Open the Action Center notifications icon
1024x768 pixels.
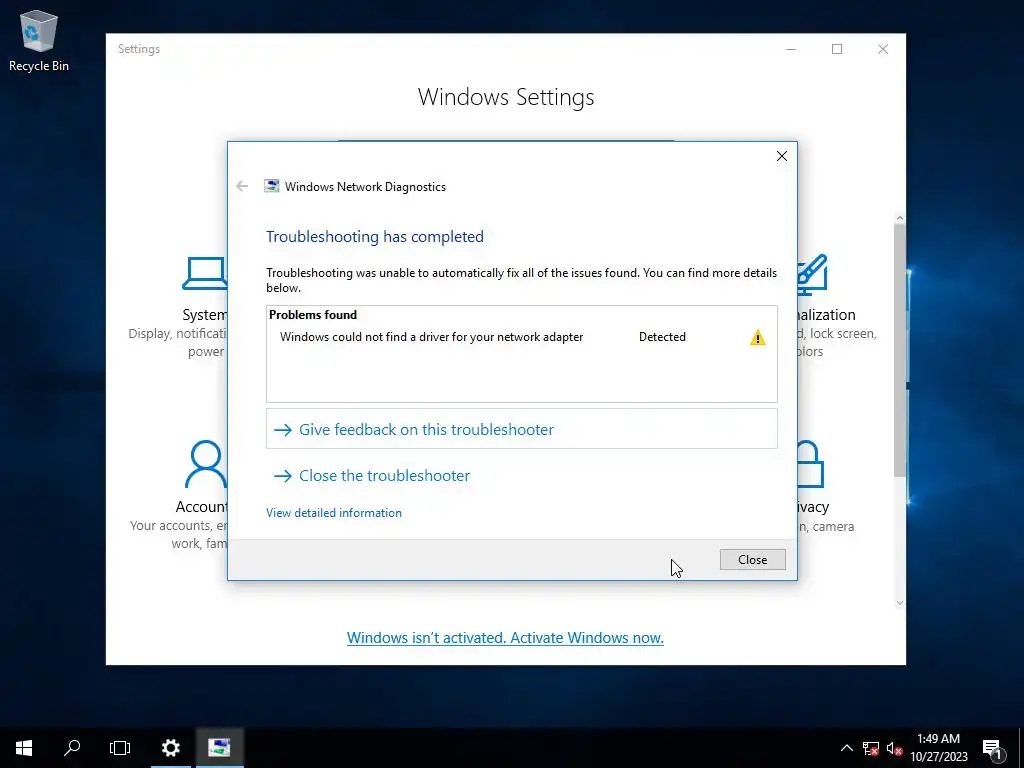point(993,748)
